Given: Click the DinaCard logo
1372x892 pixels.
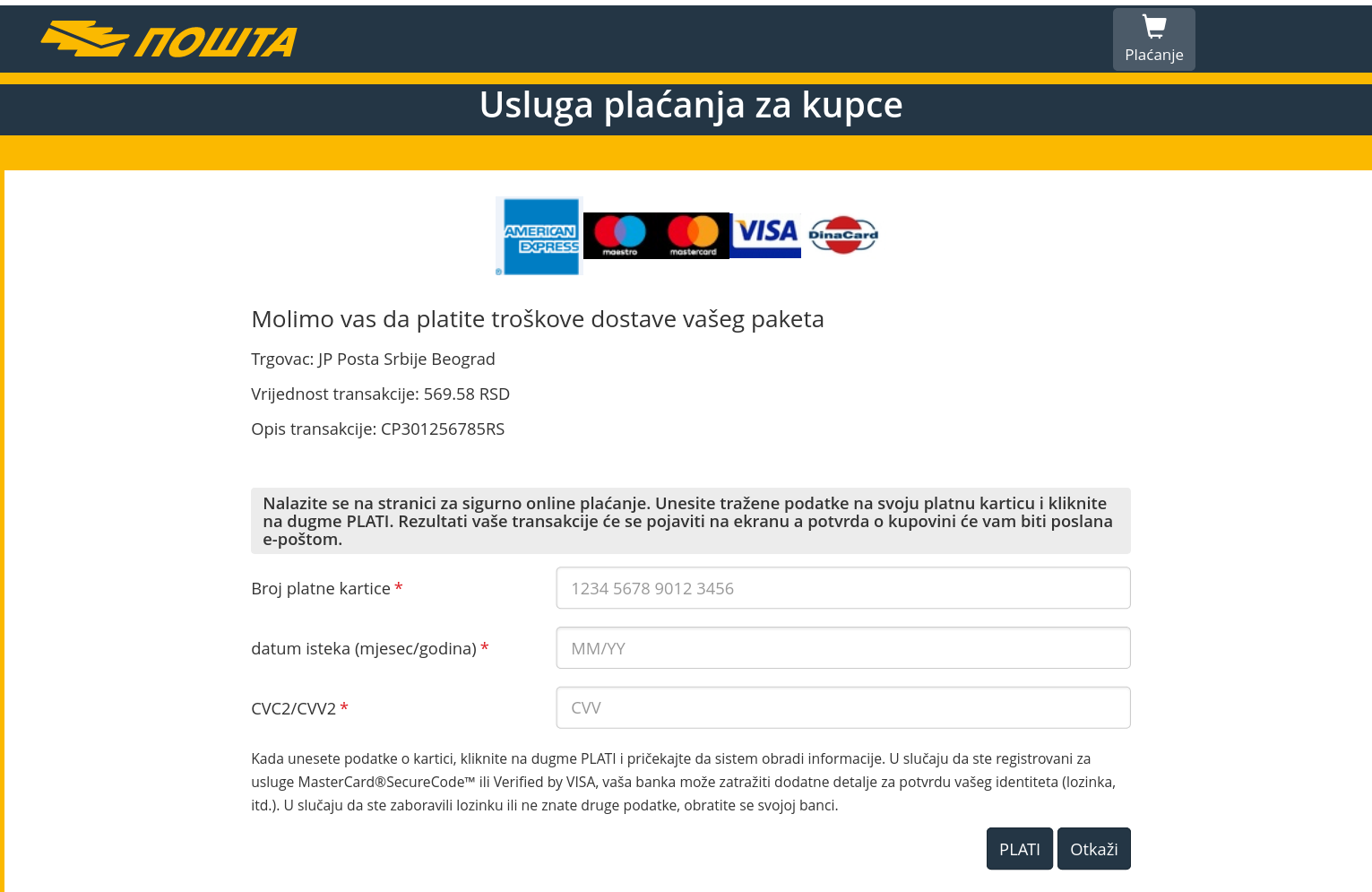Looking at the screenshot, I should pyautogui.click(x=843, y=235).
